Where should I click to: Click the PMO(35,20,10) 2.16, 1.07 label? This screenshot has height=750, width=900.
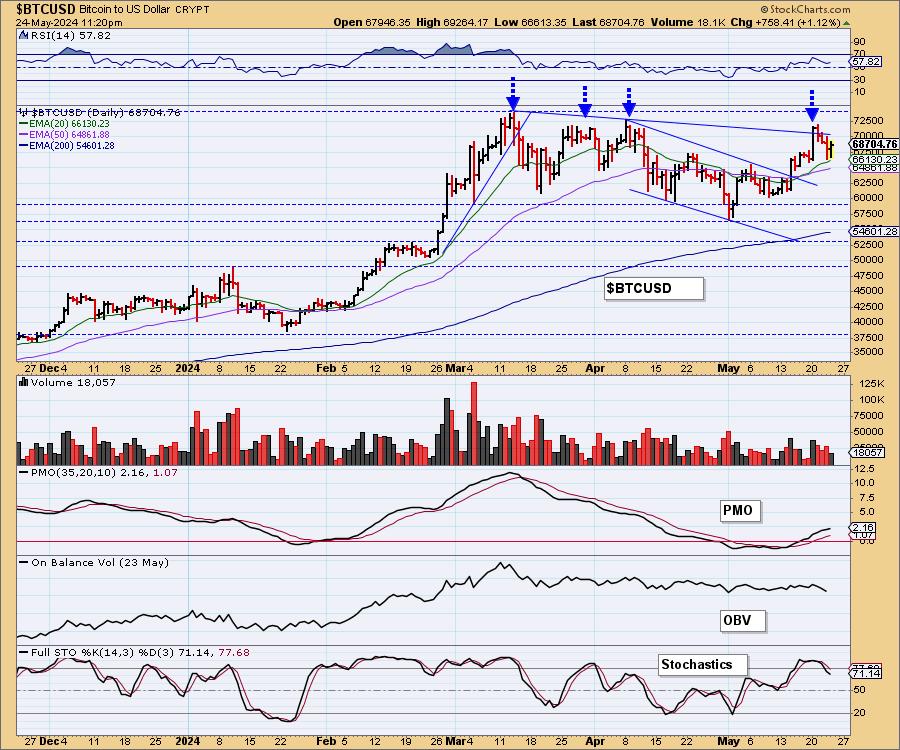point(102,472)
